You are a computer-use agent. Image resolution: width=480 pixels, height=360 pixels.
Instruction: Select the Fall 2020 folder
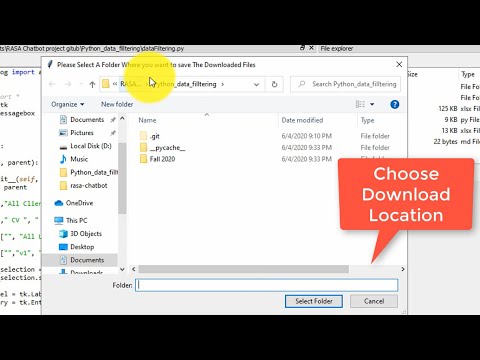162,159
